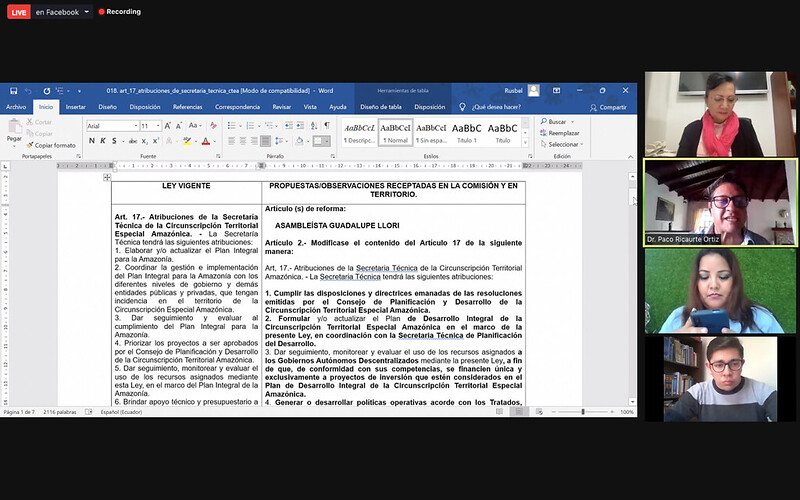The image size is (800, 500).
Task: Increase indent in the Párrafo group
Action: pos(301,126)
